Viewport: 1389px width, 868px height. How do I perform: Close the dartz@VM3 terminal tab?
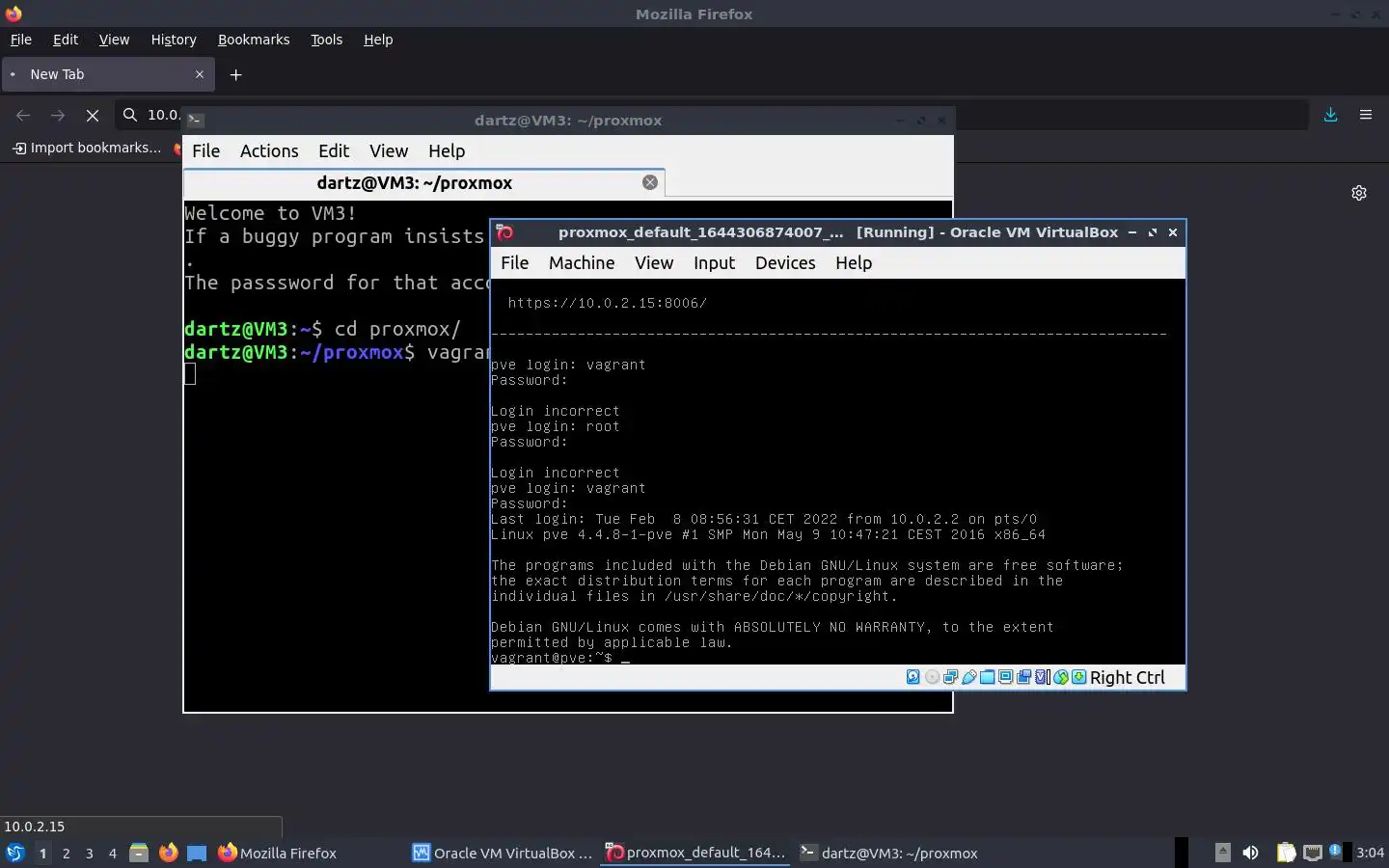[650, 182]
